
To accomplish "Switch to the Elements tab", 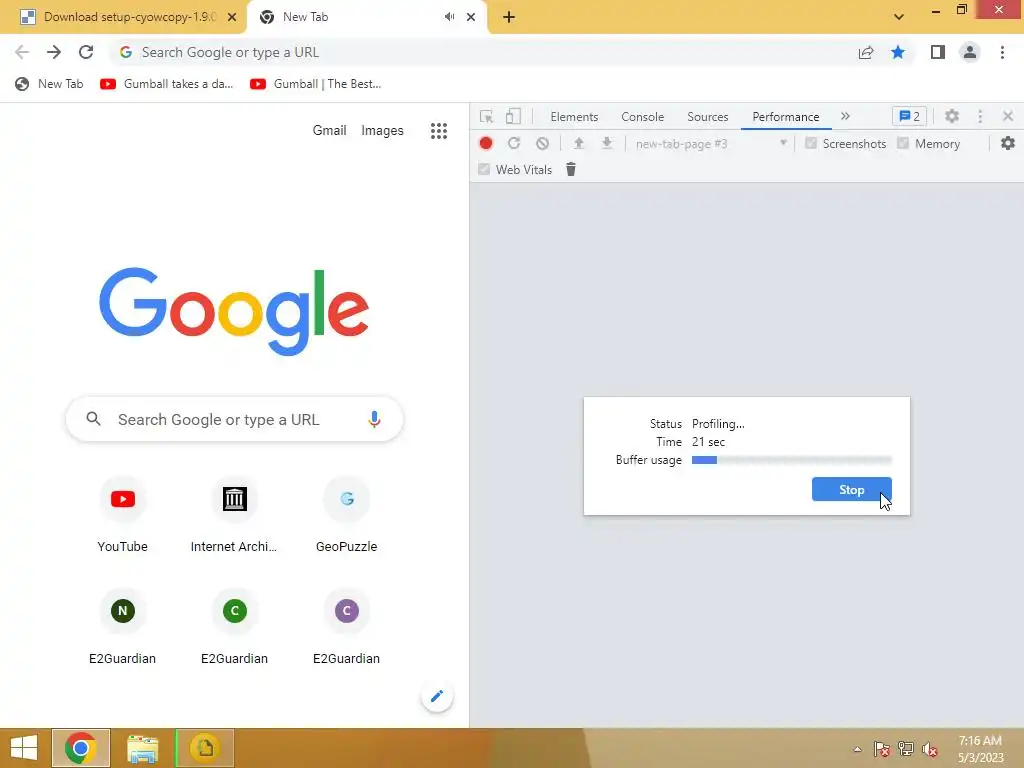I will (574, 117).
